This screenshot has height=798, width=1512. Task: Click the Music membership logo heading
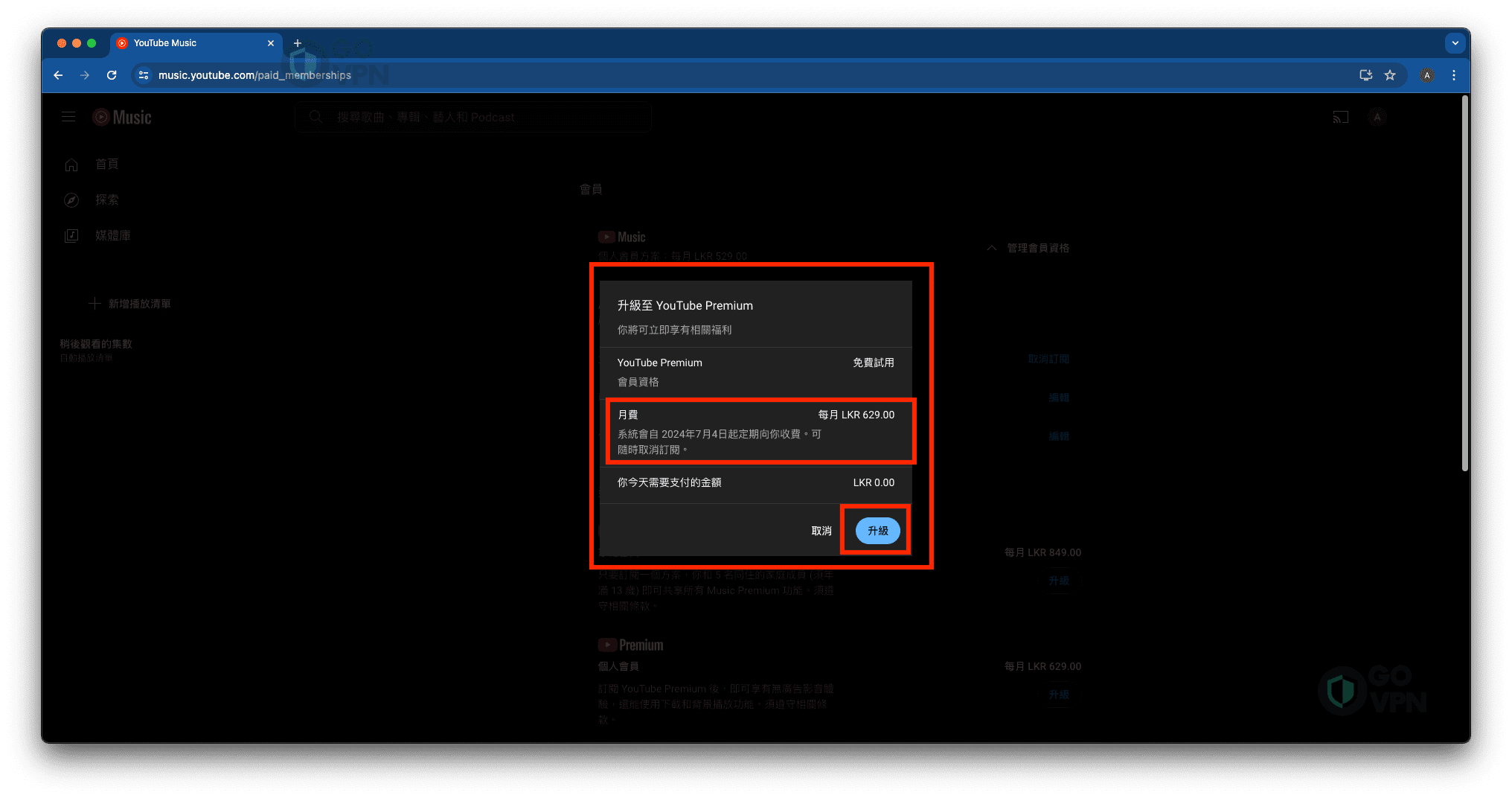coord(622,237)
